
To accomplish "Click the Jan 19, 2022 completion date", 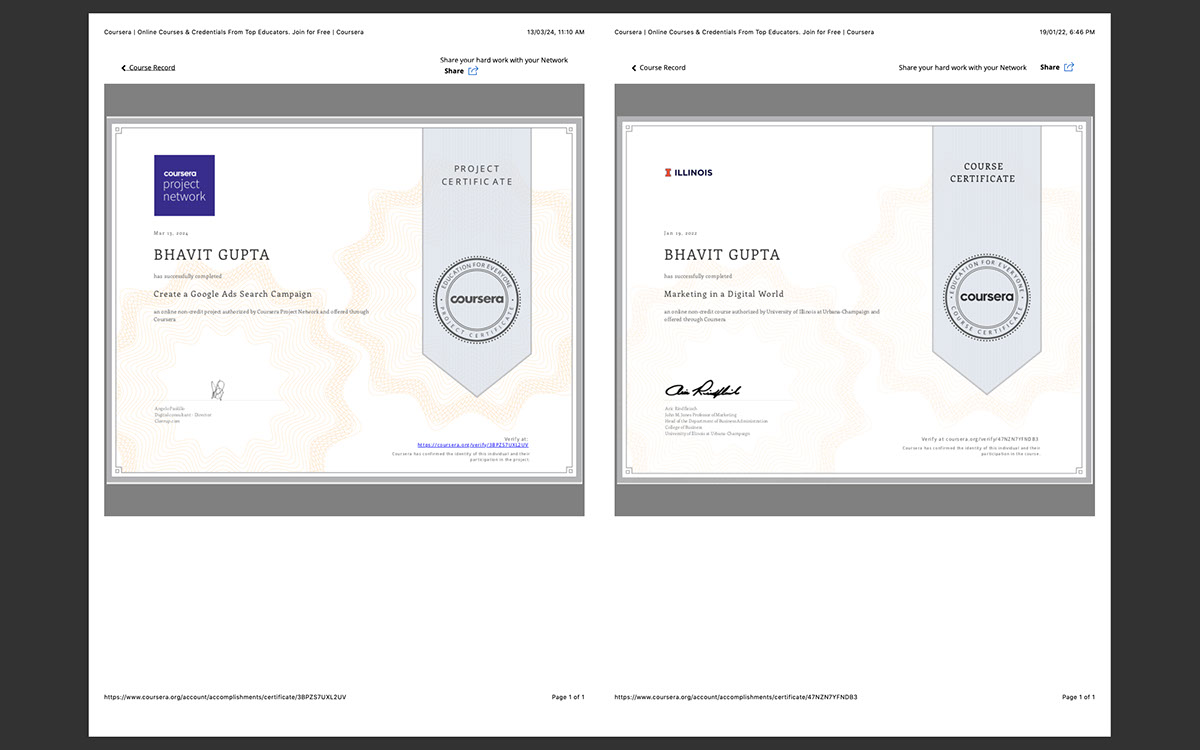I will pos(681,232).
